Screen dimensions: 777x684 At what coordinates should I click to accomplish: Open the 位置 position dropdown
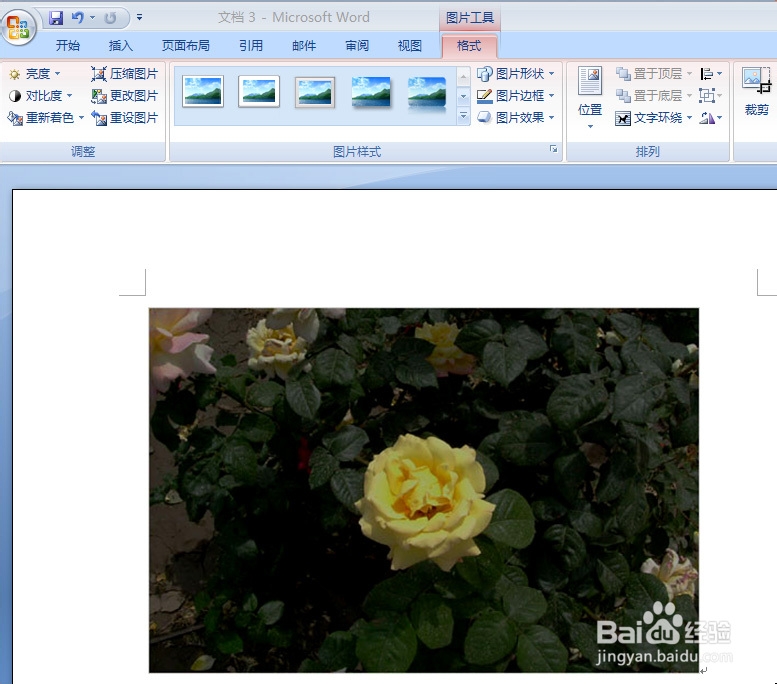coord(590,98)
